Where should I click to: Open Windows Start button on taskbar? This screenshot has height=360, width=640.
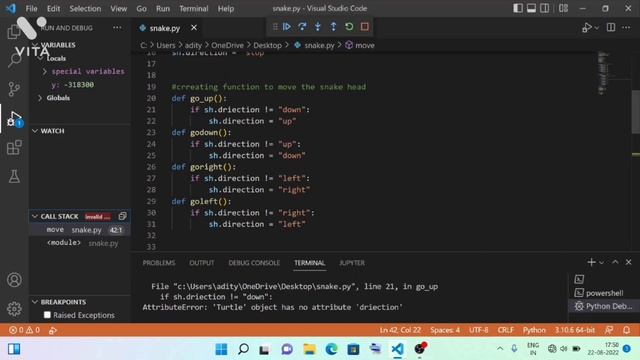(x=221, y=349)
